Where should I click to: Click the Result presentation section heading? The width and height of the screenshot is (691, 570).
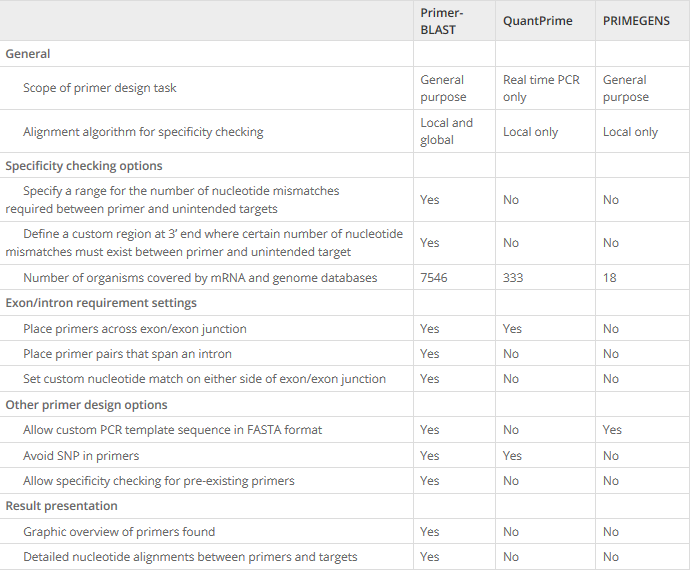tap(61, 506)
